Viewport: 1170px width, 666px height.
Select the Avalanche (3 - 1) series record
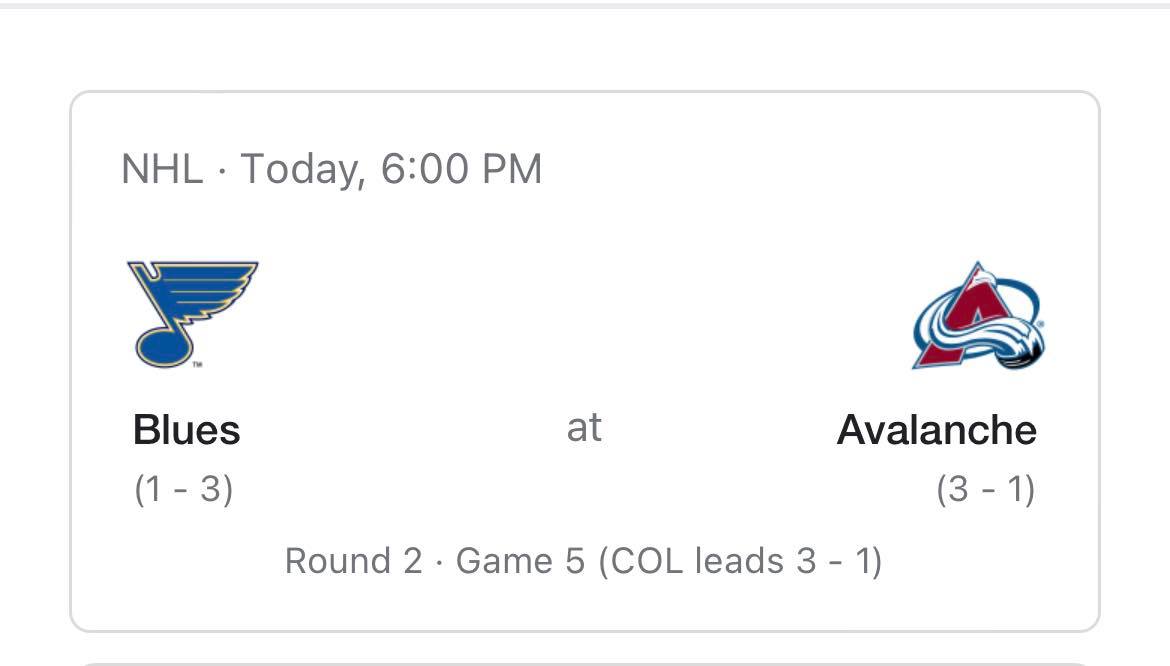pyautogui.click(x=985, y=490)
